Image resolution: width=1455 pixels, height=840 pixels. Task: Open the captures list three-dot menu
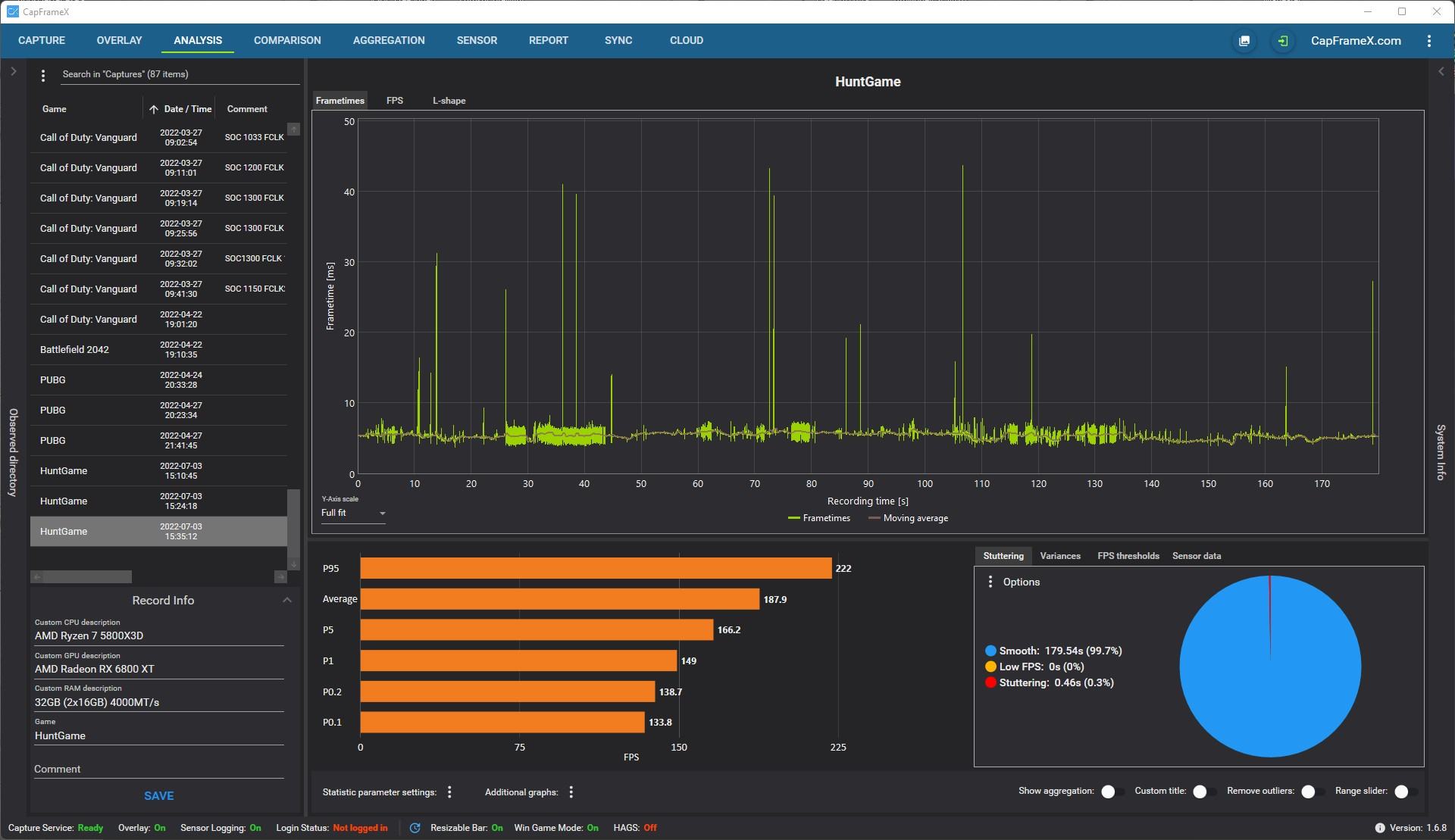pos(43,75)
